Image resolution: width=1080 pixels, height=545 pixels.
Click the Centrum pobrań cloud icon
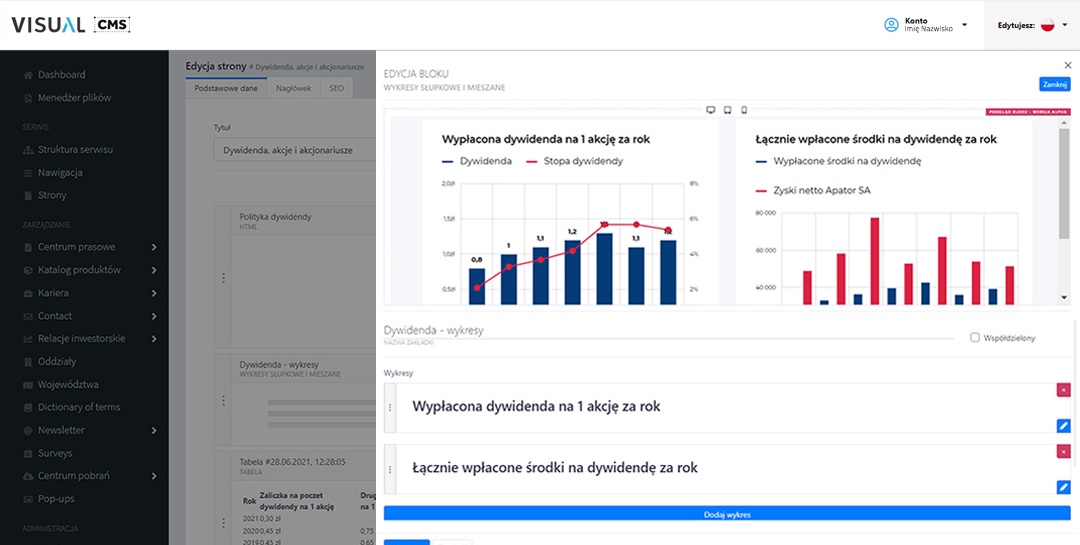point(28,476)
